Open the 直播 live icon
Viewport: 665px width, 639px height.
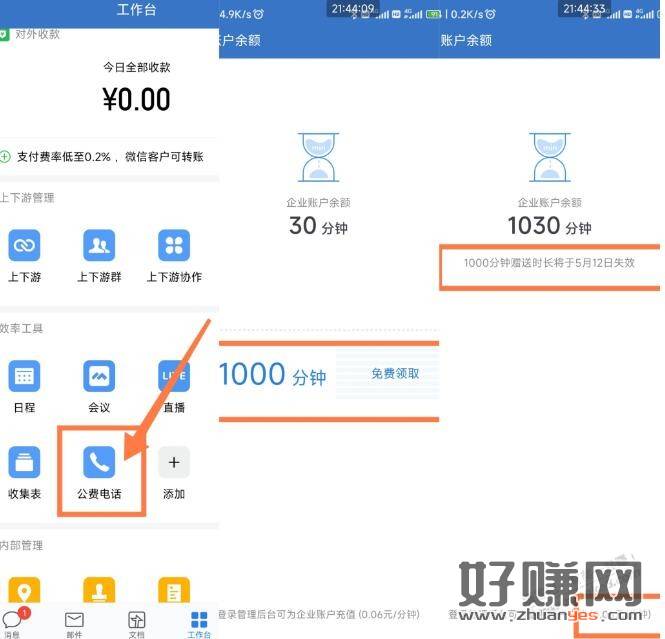coord(174,376)
